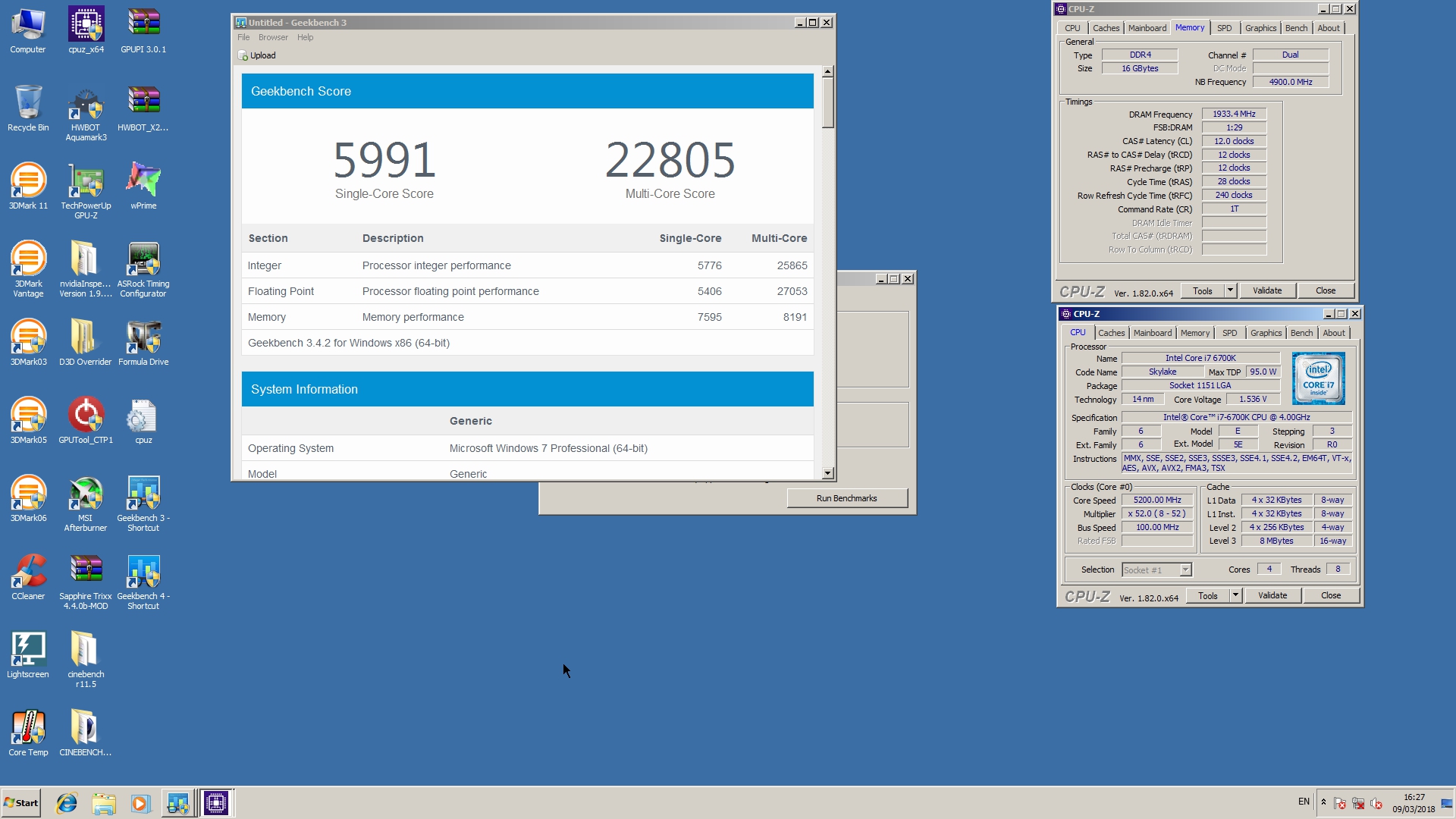This screenshot has height=819, width=1456.
Task: Click the Geekbench vertical scrollbar thumb
Action: [827, 102]
